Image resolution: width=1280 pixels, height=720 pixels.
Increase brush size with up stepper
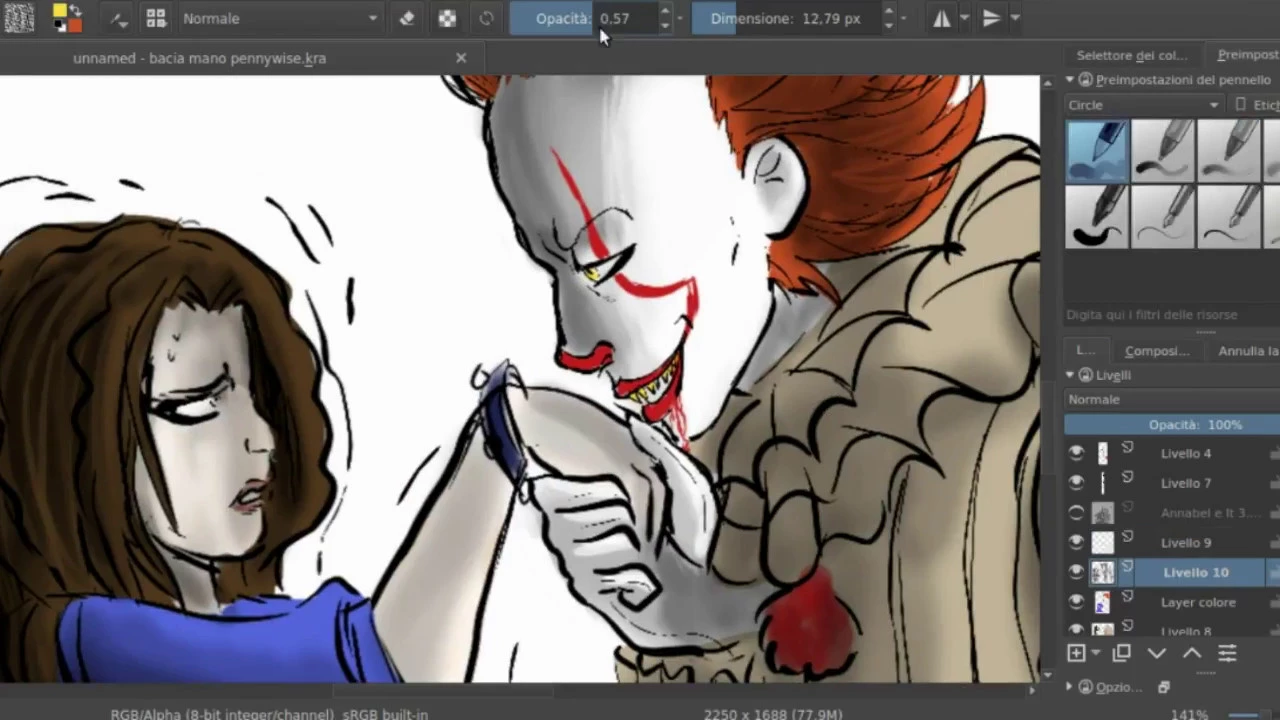pos(887,11)
